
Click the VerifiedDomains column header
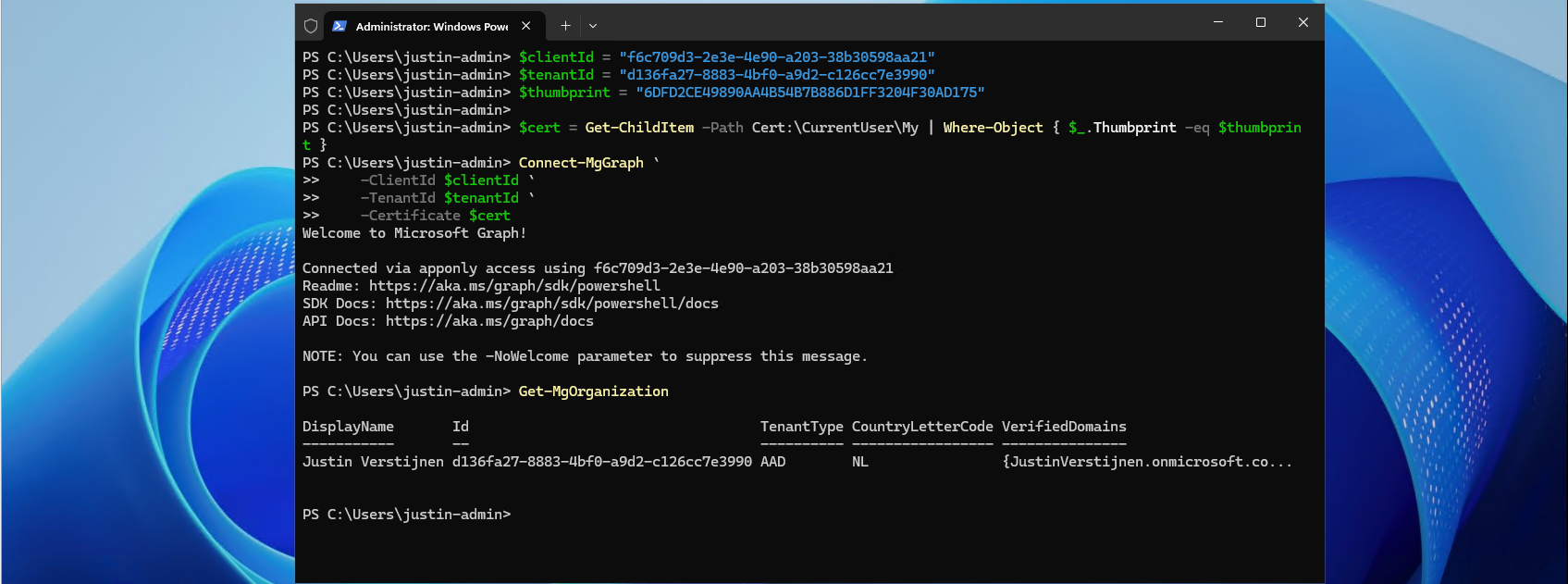tap(1064, 427)
